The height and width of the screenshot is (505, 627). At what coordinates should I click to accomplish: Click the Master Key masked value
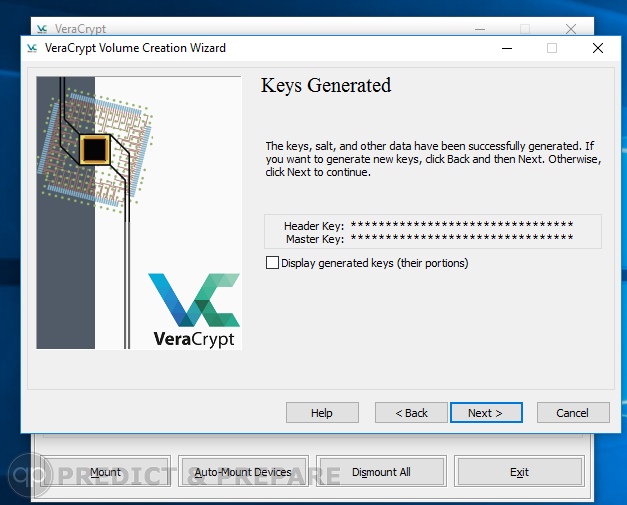[x=462, y=238]
